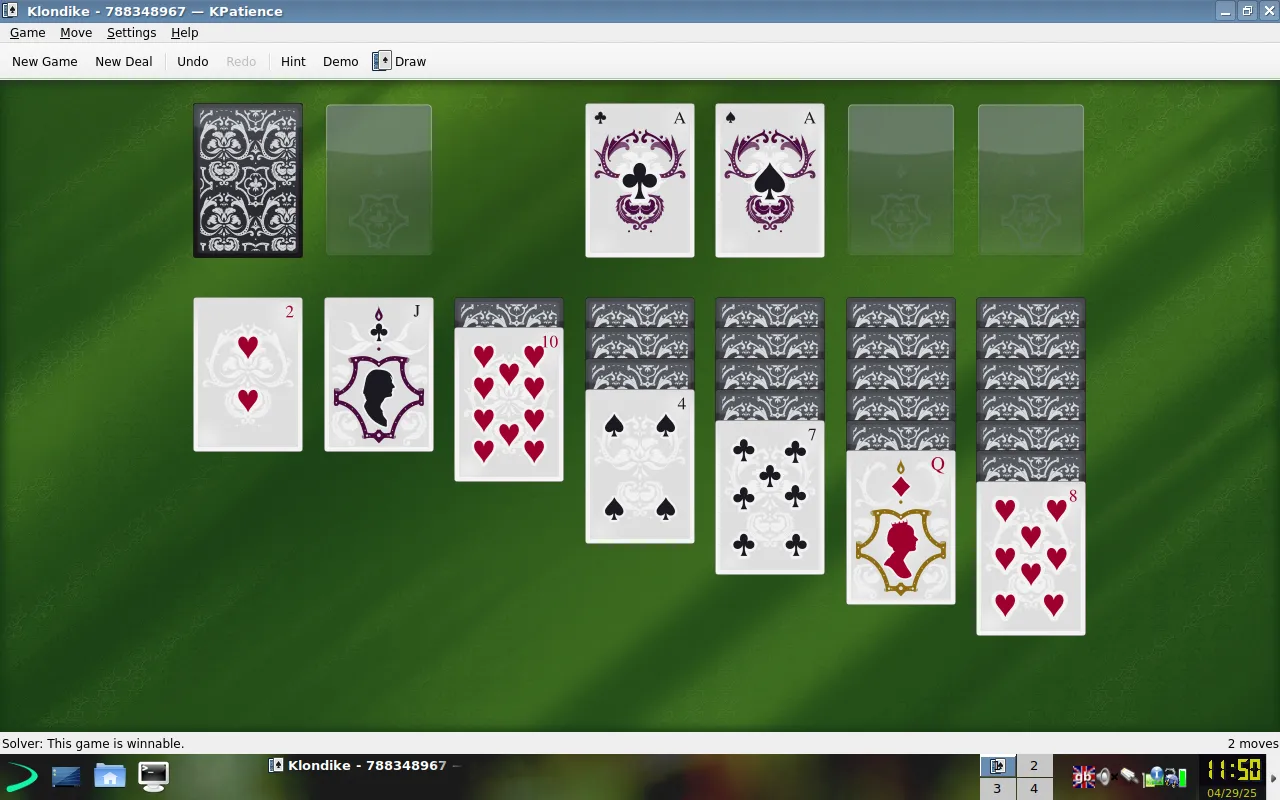This screenshot has height=800, width=1280.
Task: Click the face-down stock pile
Action: [248, 181]
